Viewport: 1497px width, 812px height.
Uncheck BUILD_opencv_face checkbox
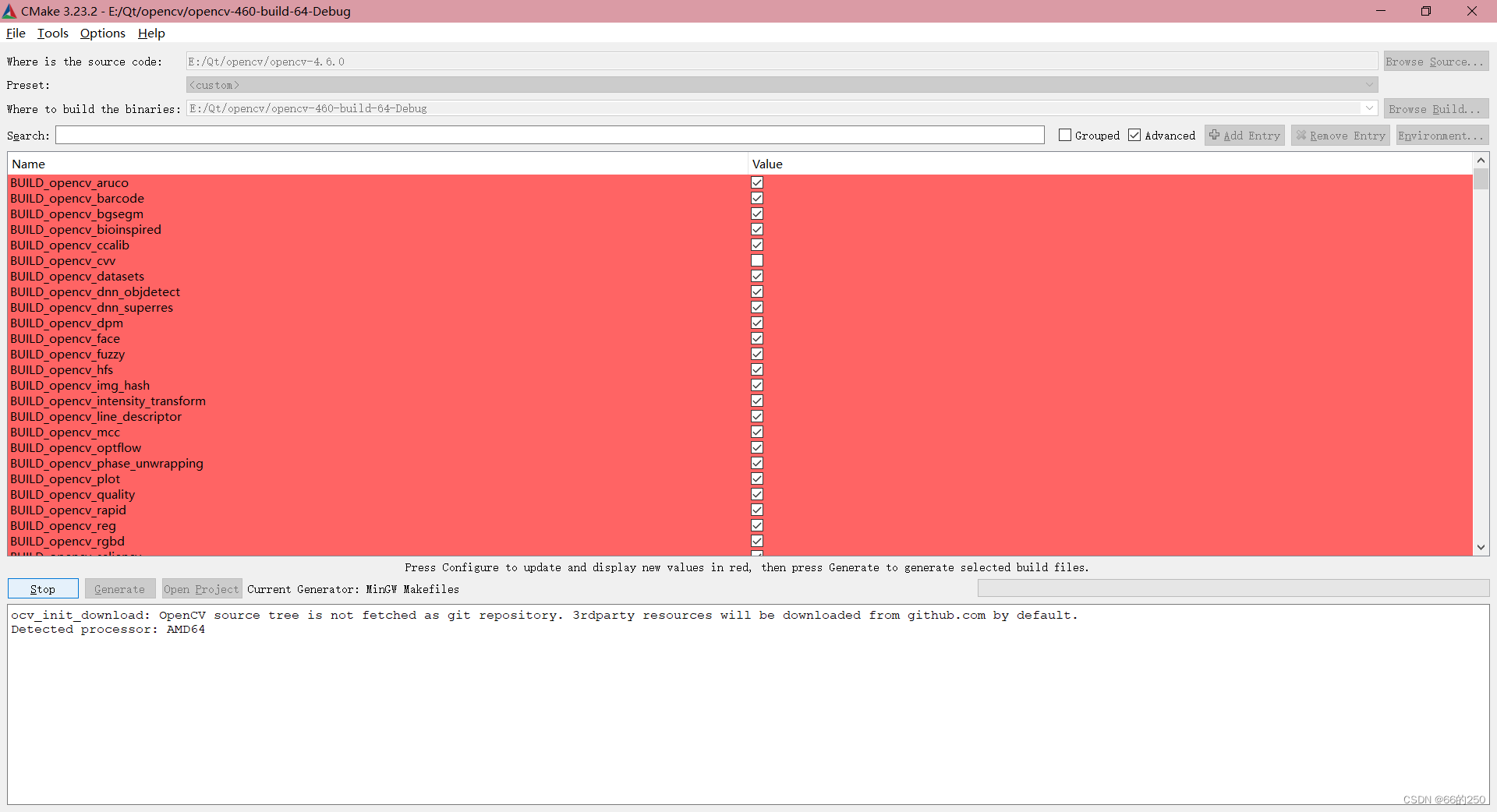tap(757, 338)
